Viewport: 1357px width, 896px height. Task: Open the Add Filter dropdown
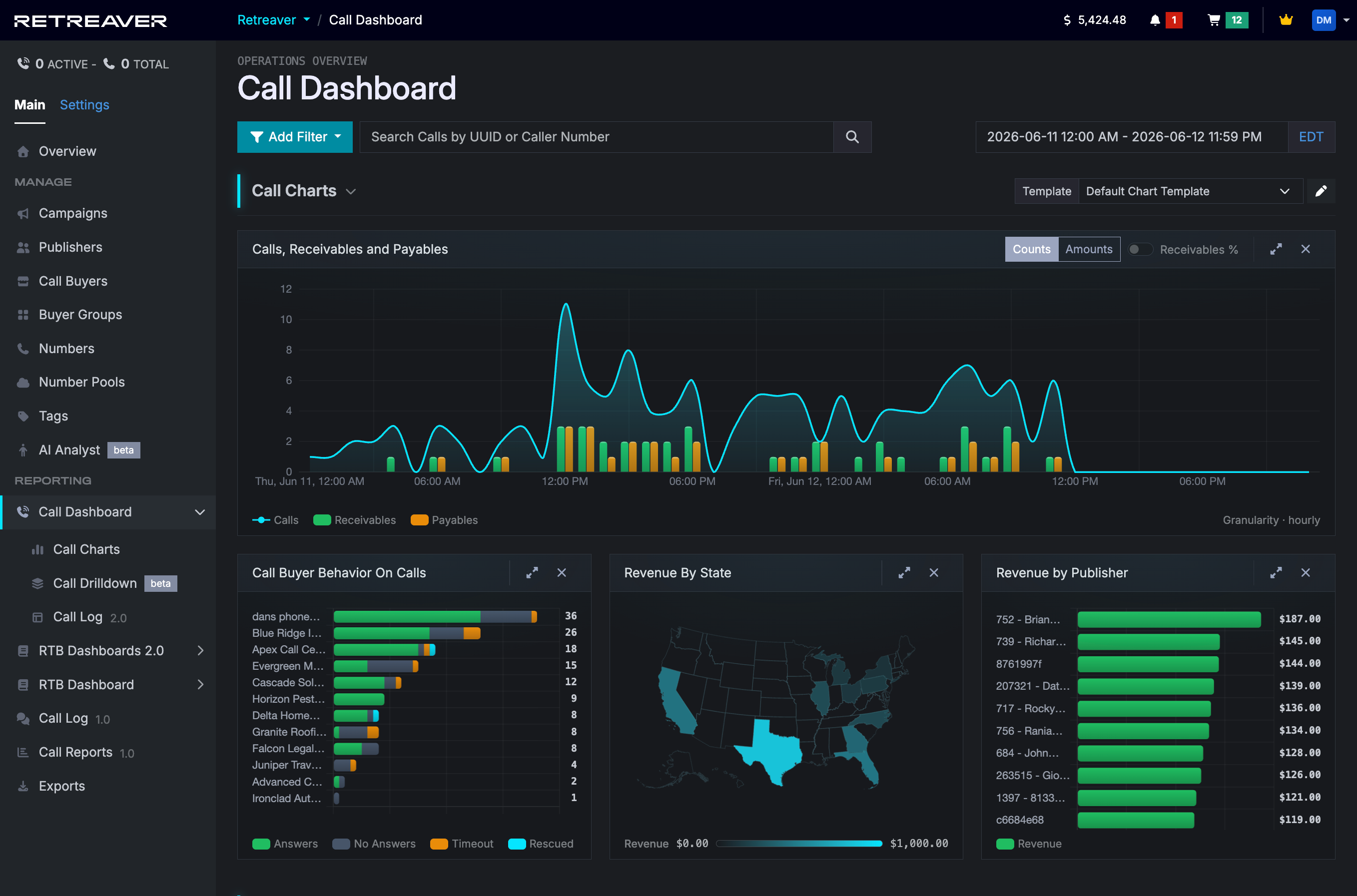[x=295, y=136]
